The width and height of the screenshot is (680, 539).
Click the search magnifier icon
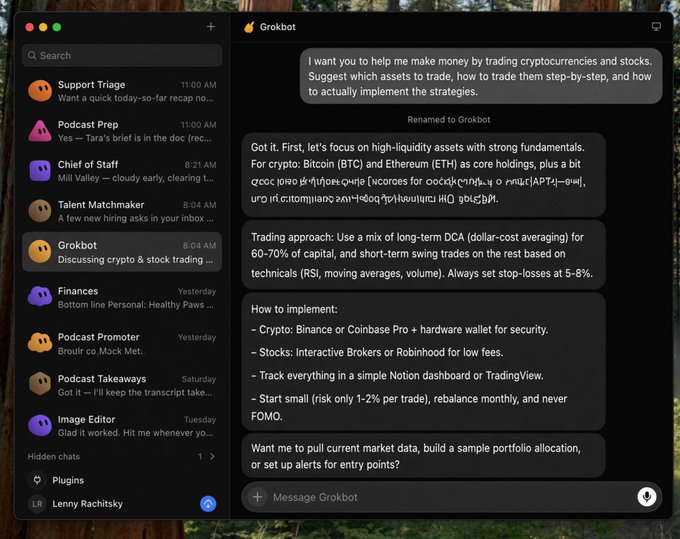[32, 56]
